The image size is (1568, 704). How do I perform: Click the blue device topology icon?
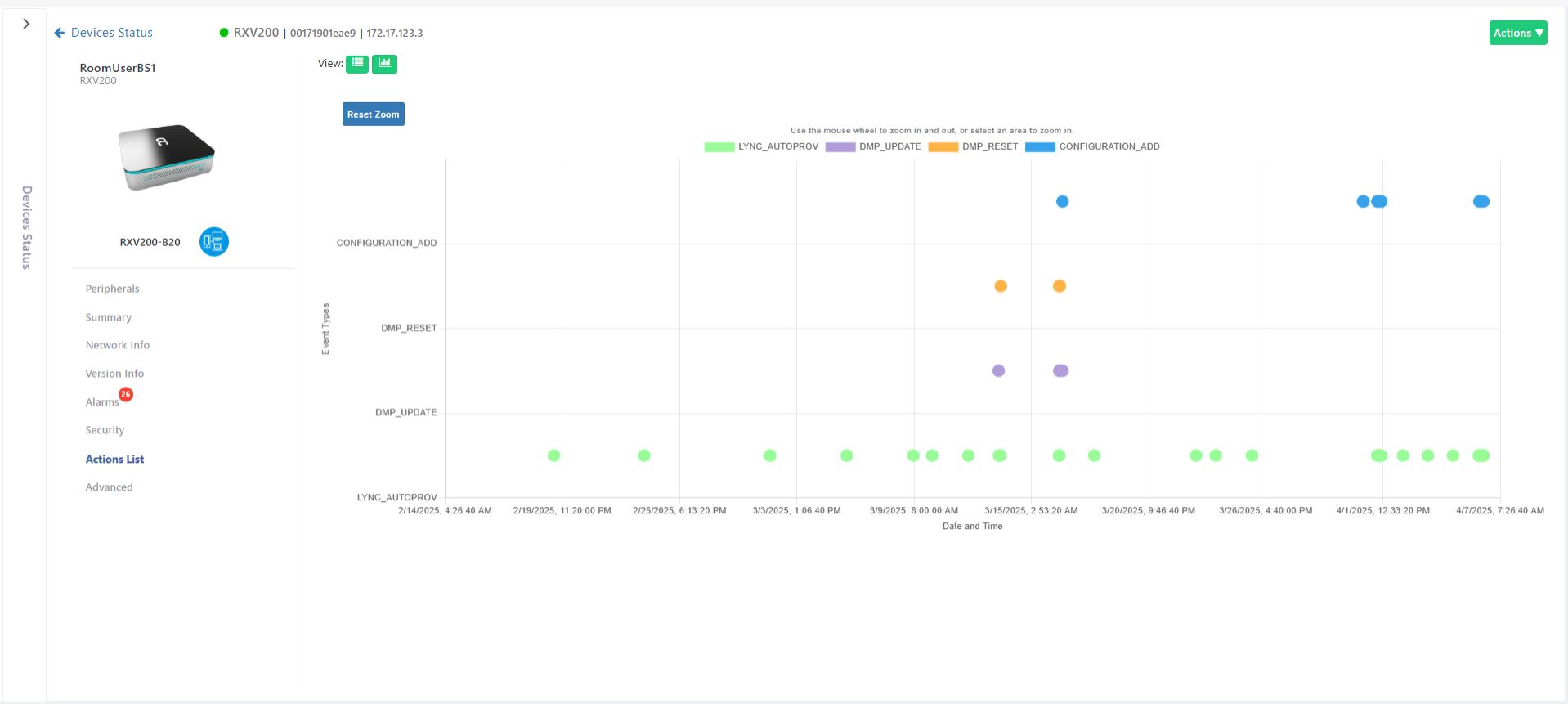click(214, 242)
